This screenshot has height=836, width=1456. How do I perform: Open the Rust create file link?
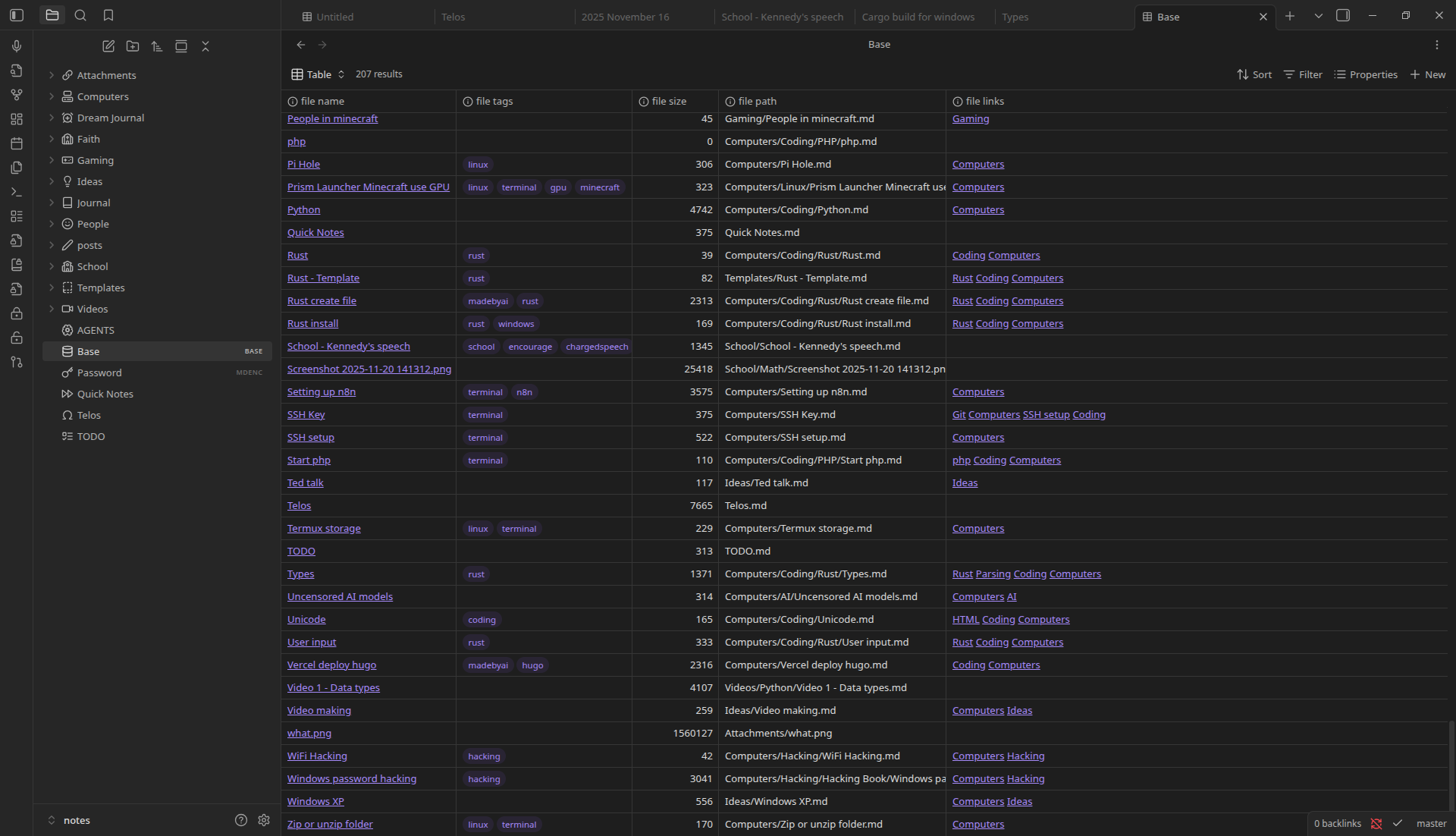click(x=322, y=301)
